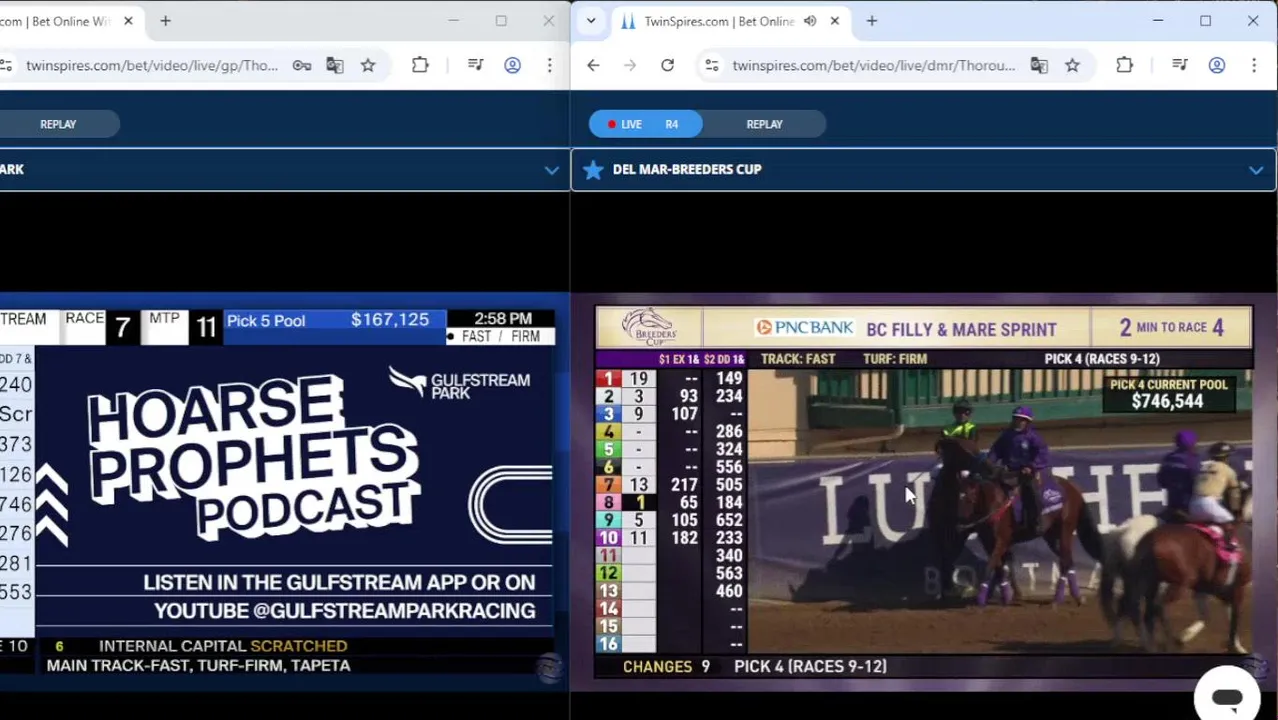Open media control icon in right window
This screenshot has height=720, width=1278.
(1180, 65)
